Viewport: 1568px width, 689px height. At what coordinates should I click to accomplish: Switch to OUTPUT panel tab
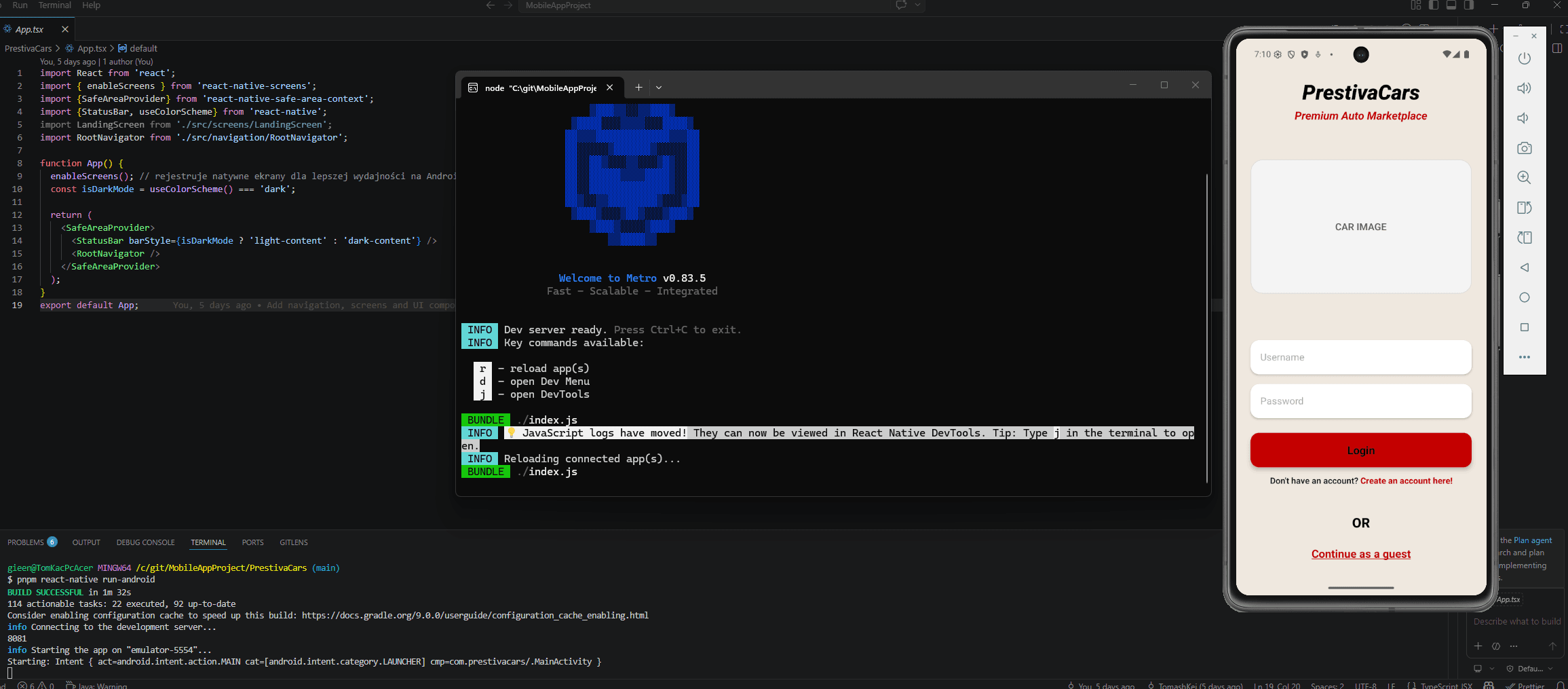coord(86,542)
